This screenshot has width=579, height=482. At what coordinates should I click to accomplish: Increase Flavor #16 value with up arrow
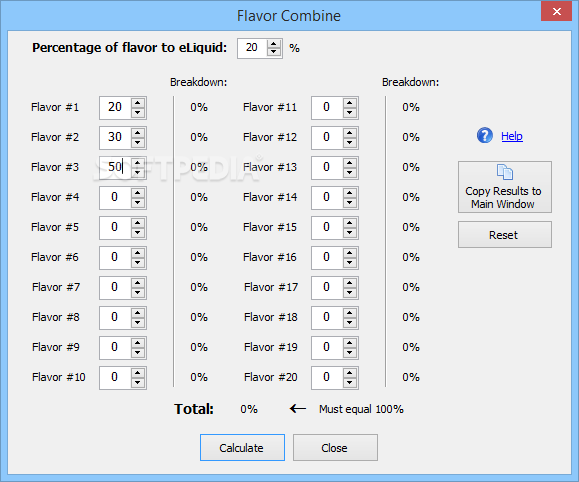tap(350, 253)
